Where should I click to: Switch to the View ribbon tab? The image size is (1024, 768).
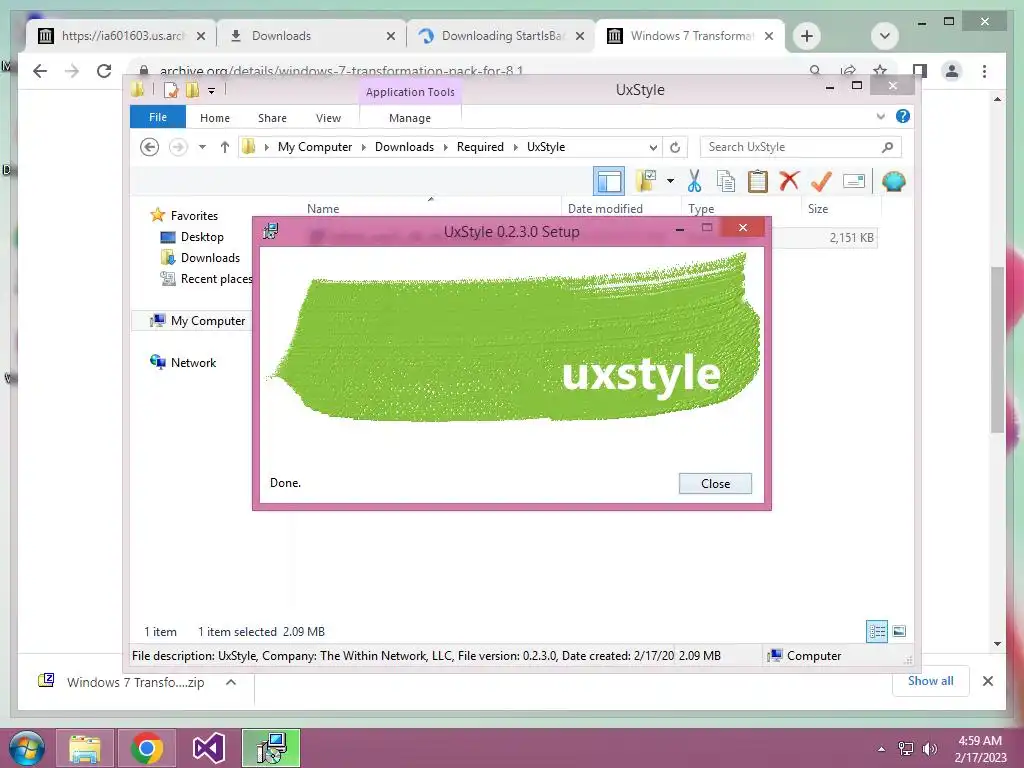[328, 118]
